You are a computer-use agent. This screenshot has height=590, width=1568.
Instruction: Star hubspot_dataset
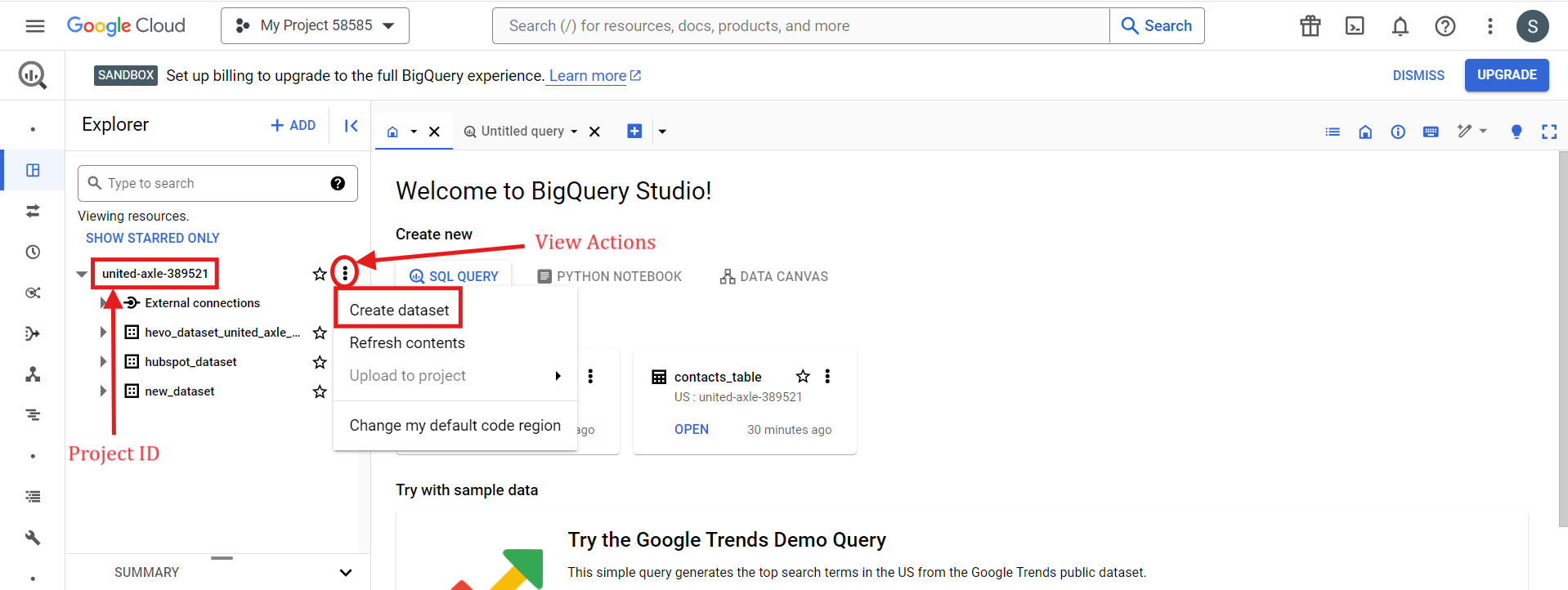[320, 362]
